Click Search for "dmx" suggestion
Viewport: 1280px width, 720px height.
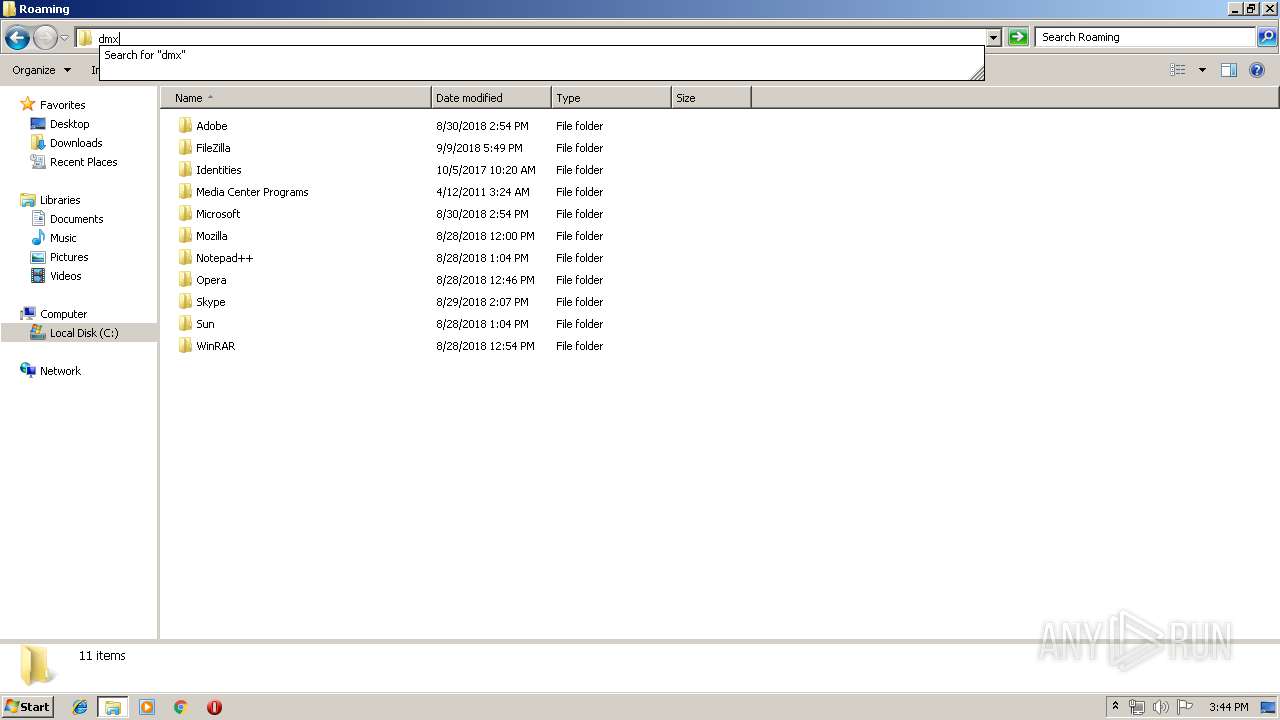click(x=145, y=55)
